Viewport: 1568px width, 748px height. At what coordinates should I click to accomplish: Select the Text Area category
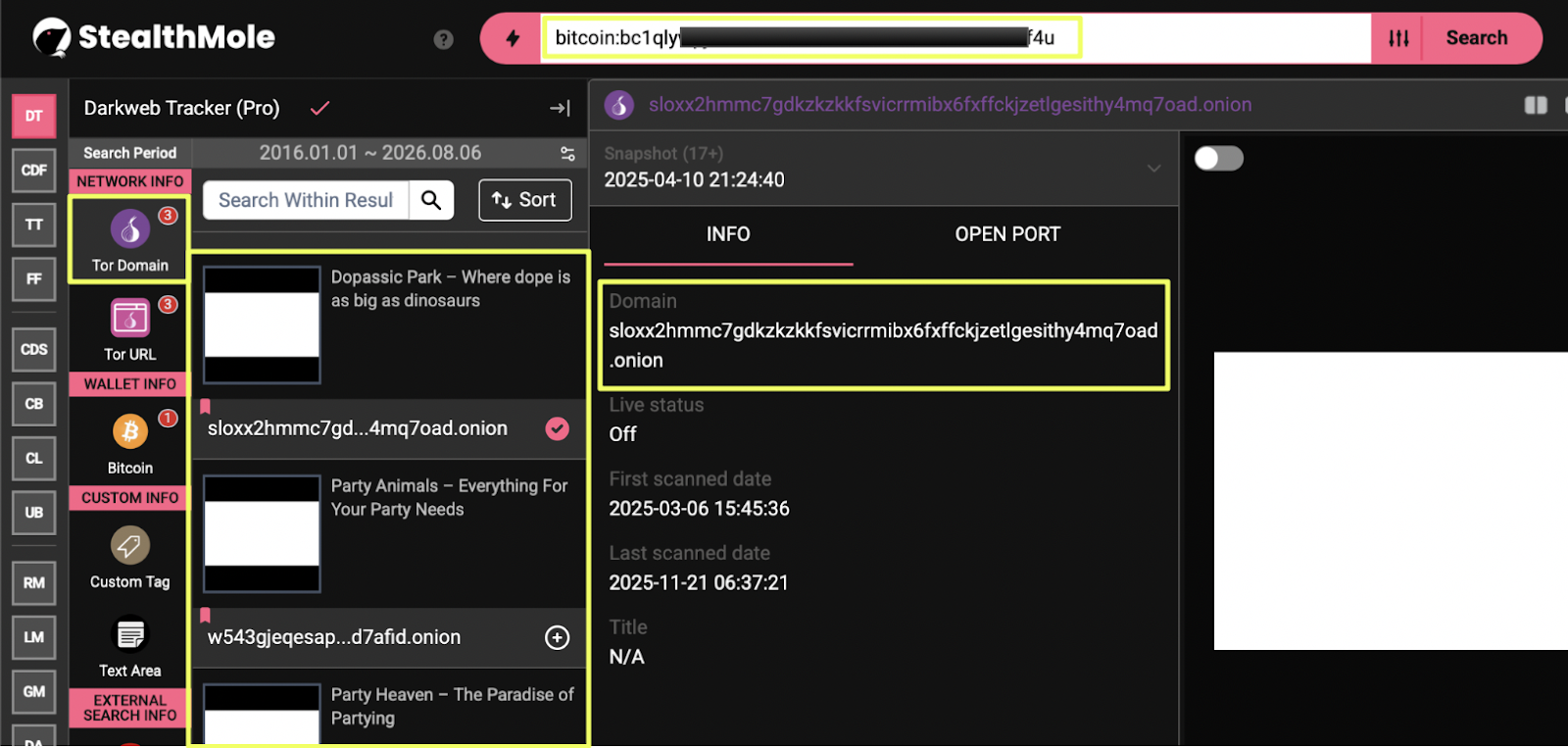click(129, 646)
